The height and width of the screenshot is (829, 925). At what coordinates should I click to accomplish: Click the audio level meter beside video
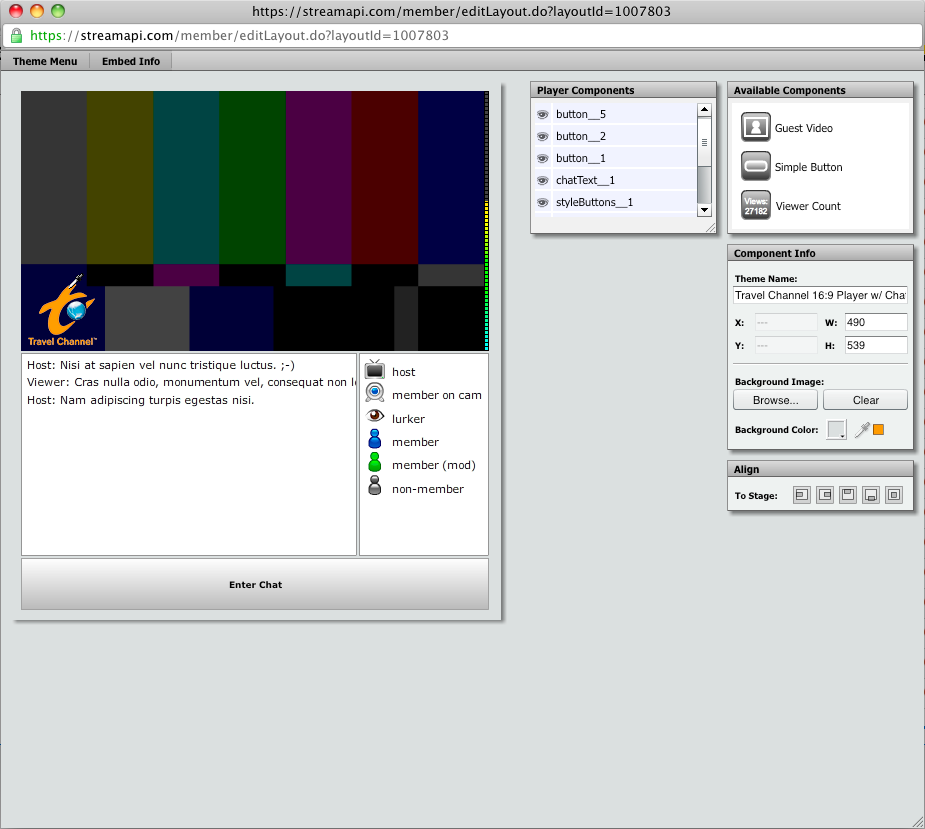(486, 221)
